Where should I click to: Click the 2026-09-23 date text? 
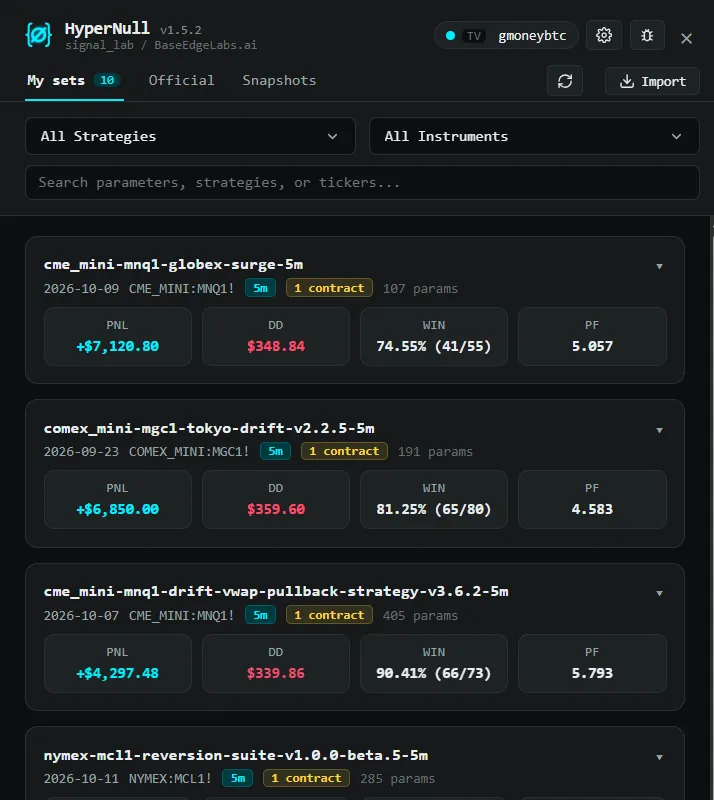[x=81, y=452]
